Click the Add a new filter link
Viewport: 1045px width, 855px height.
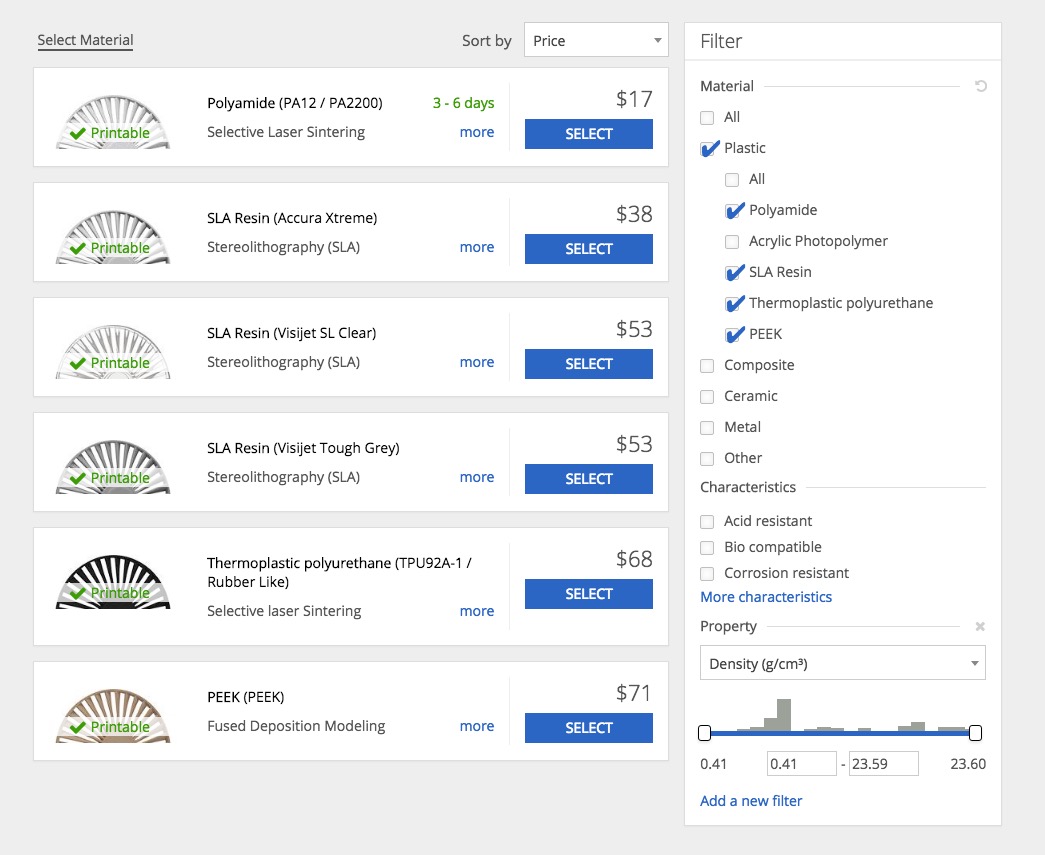point(751,801)
